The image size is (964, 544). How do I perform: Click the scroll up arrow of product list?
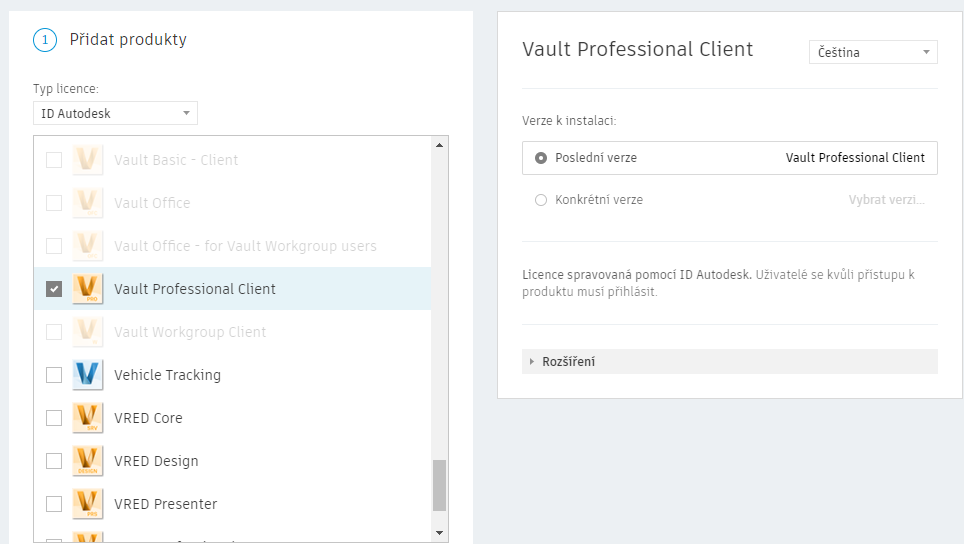pyautogui.click(x=439, y=146)
